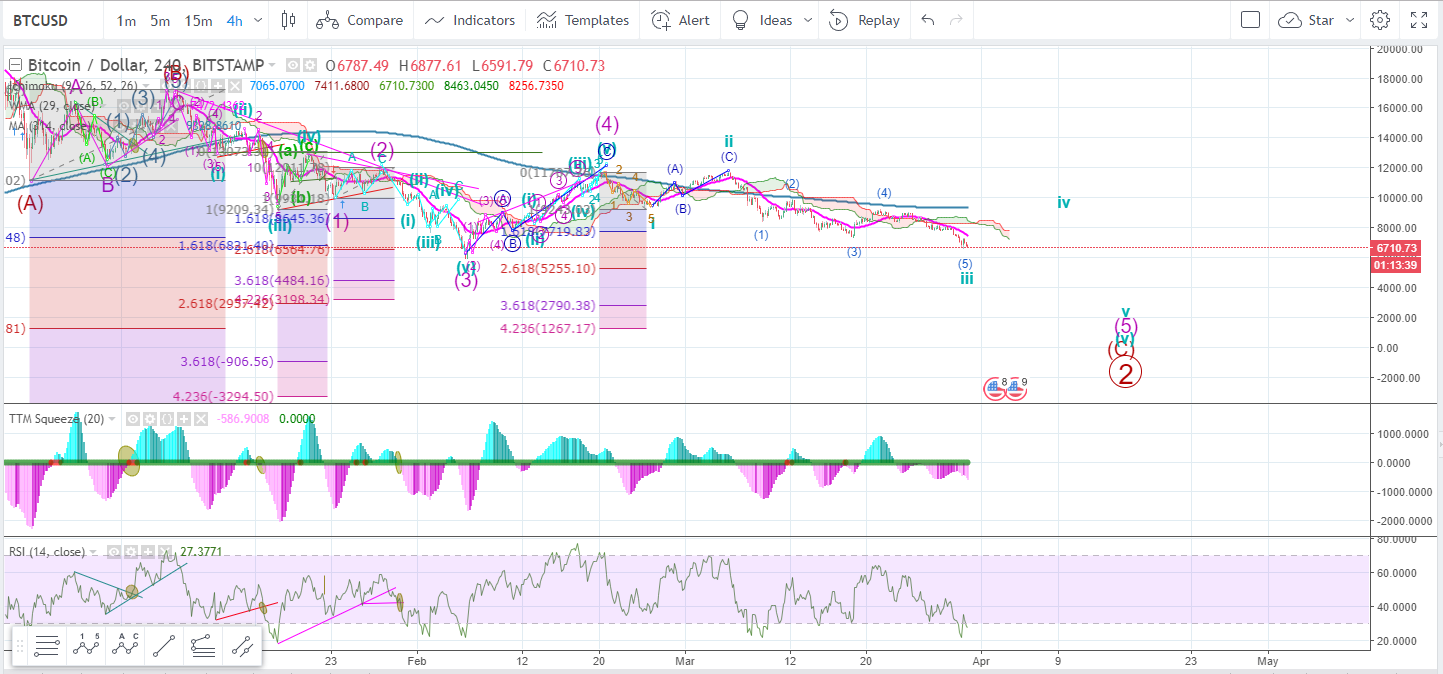View TTM Squeeze source code braces icon
The width and height of the screenshot is (1443, 674).
click(167, 419)
